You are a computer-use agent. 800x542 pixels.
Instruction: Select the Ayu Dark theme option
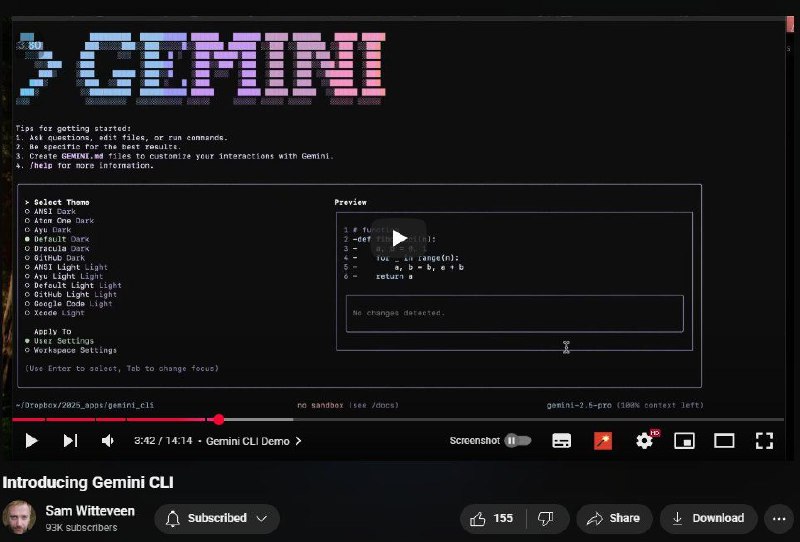click(48, 230)
